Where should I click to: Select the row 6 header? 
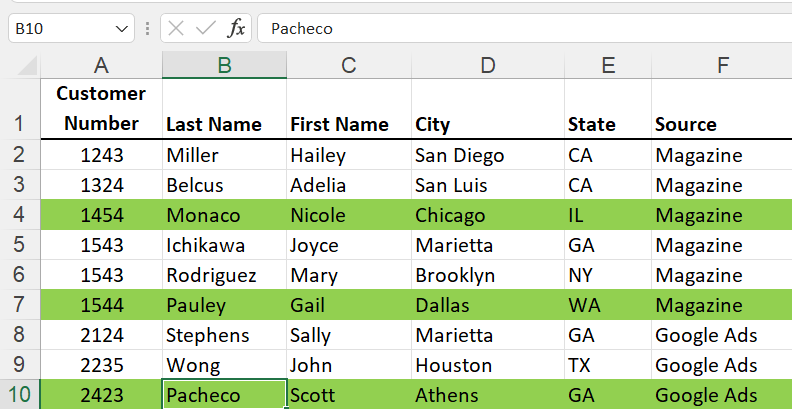[20, 275]
